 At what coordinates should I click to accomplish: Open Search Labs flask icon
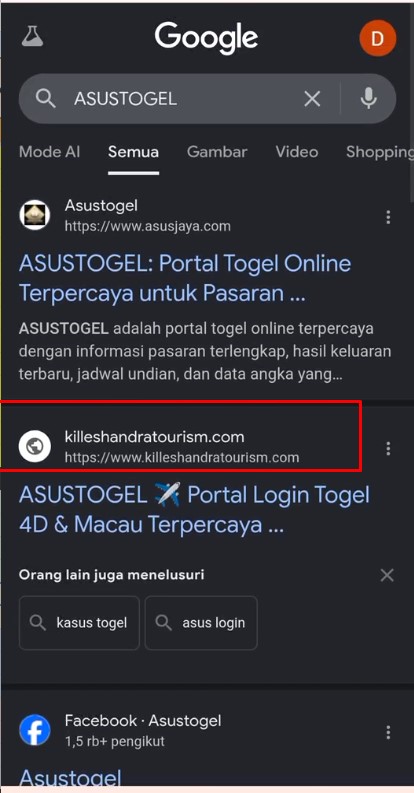32,36
